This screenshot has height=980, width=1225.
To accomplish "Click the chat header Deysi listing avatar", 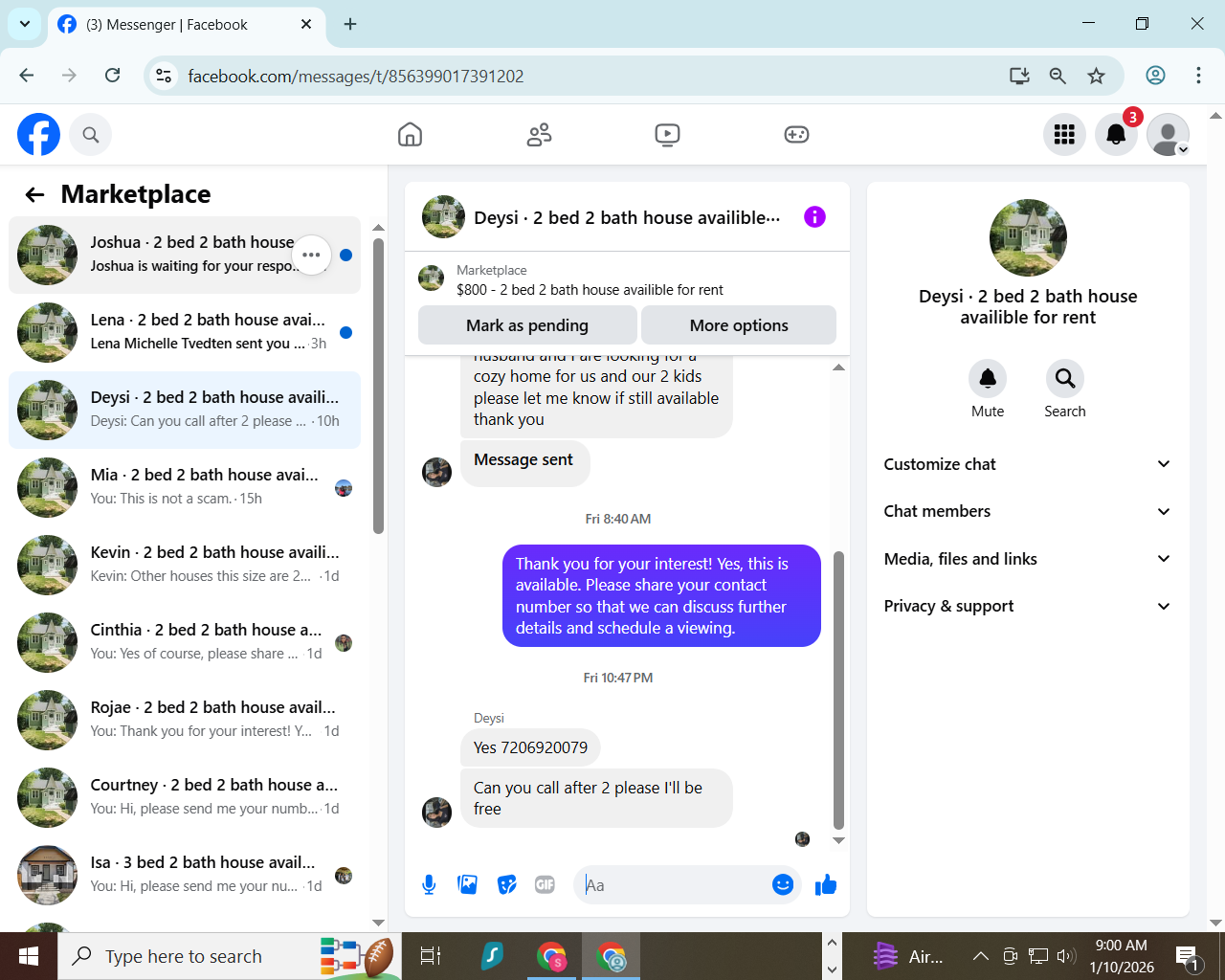I will [x=443, y=217].
